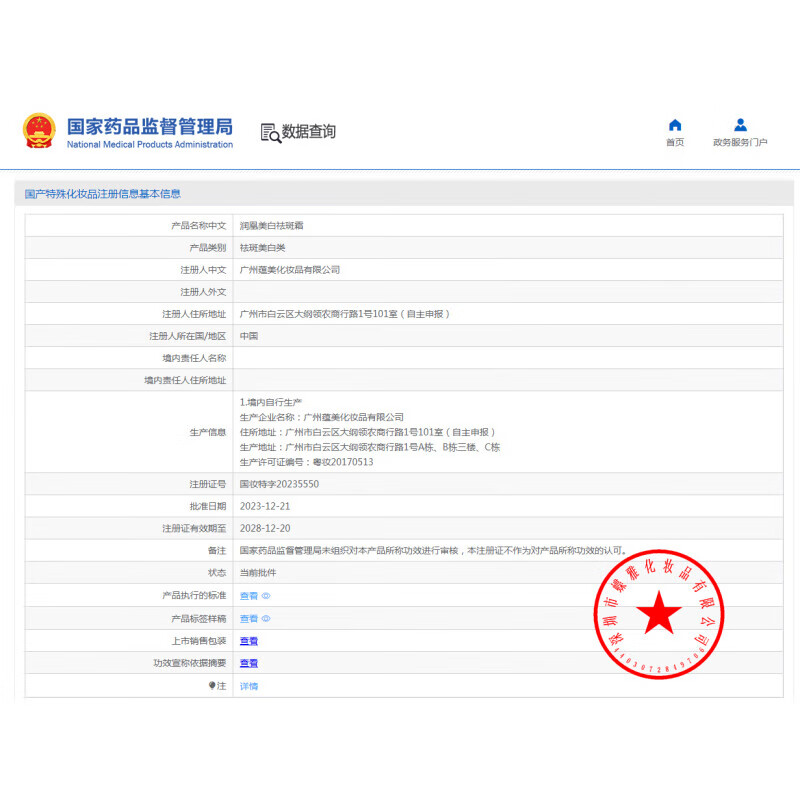The height and width of the screenshot is (800, 800).
Task: Click the NMPA national emblem logo
Action: click(x=37, y=131)
